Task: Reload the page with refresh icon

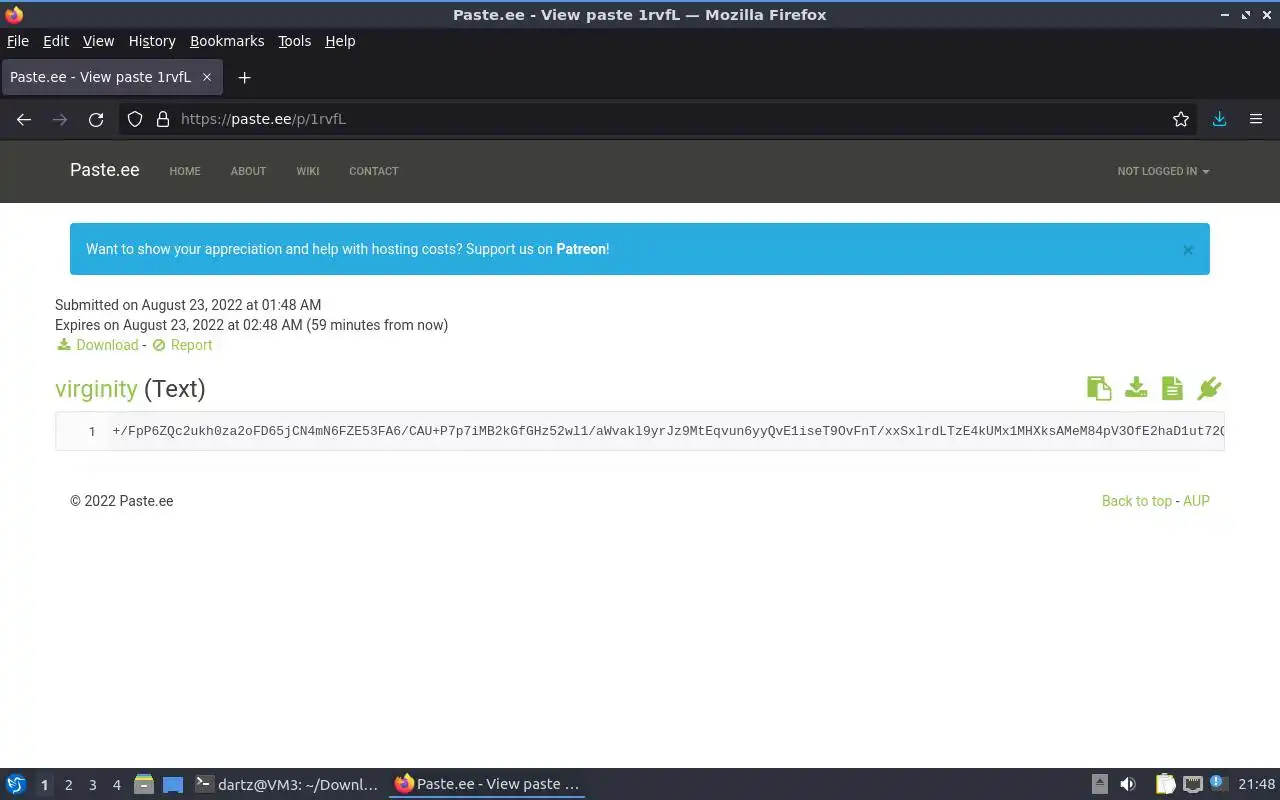Action: pos(96,119)
